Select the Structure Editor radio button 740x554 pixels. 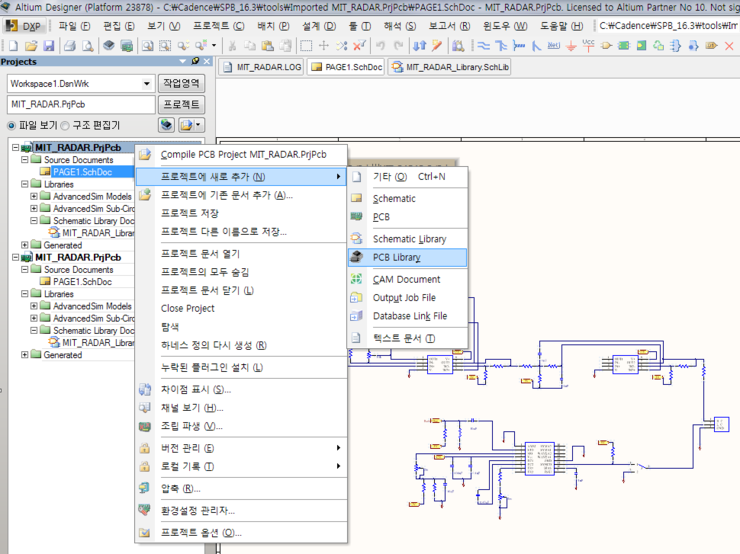(65, 126)
